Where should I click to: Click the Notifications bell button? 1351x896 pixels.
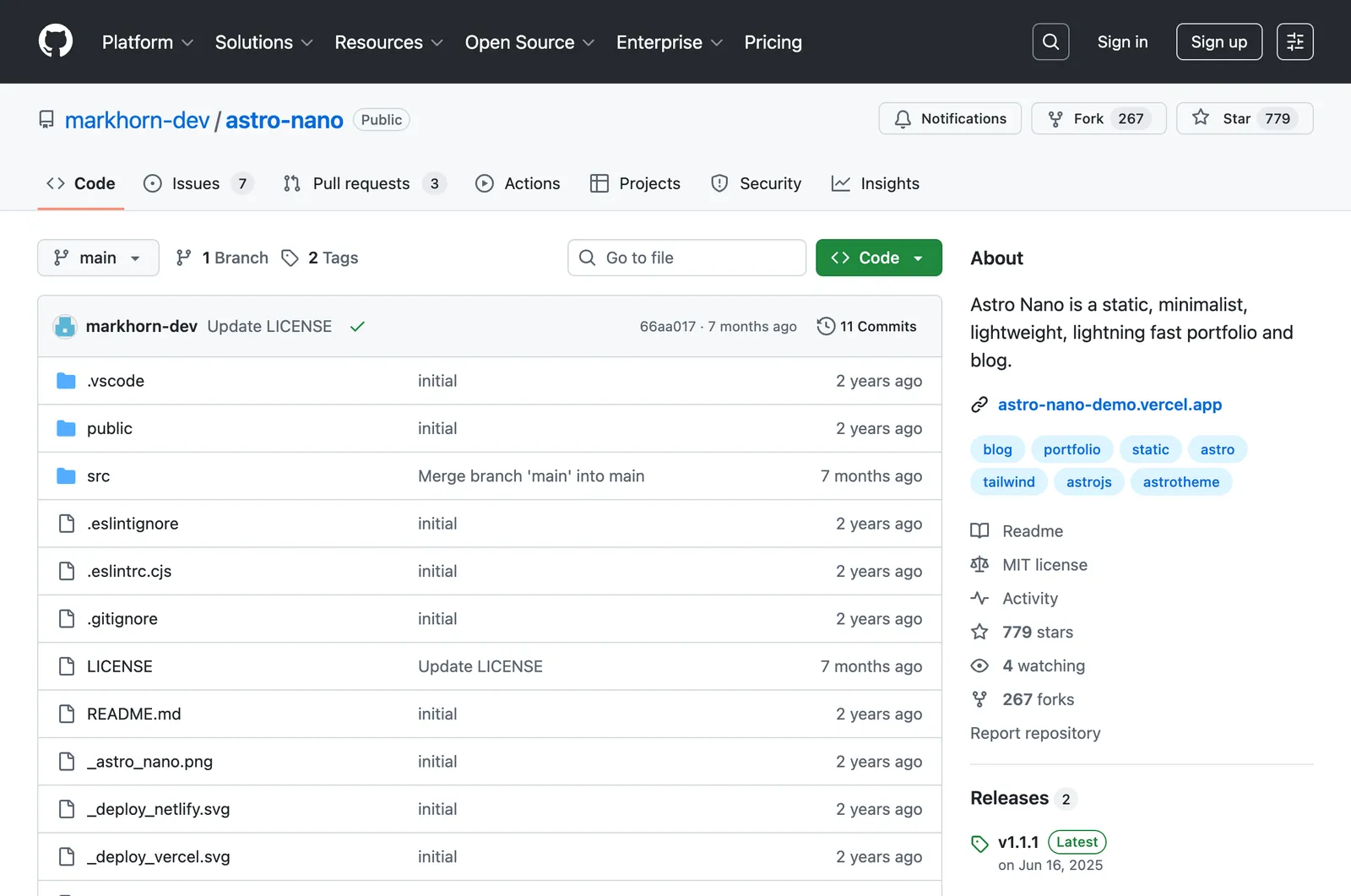click(x=950, y=118)
